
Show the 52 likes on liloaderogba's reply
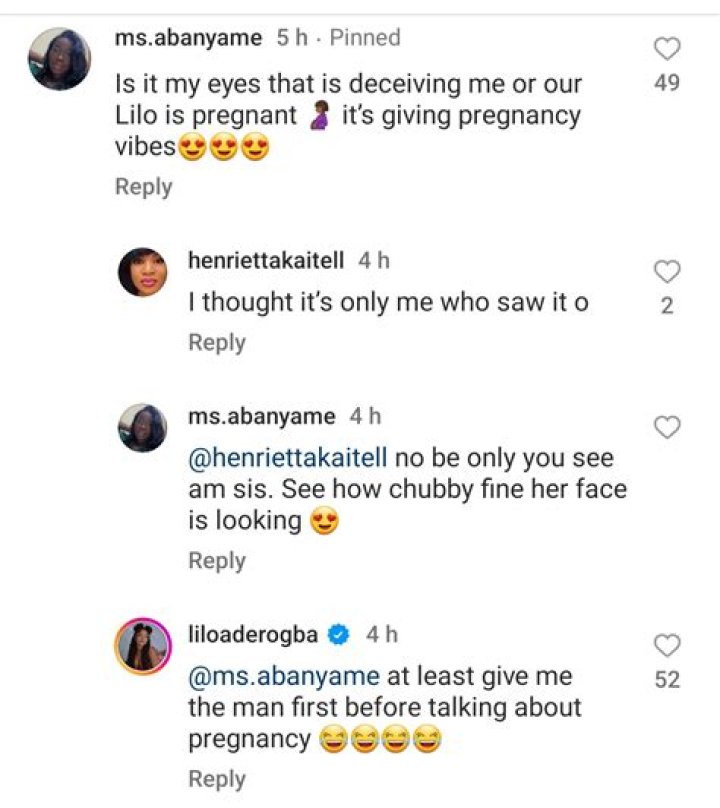667,680
